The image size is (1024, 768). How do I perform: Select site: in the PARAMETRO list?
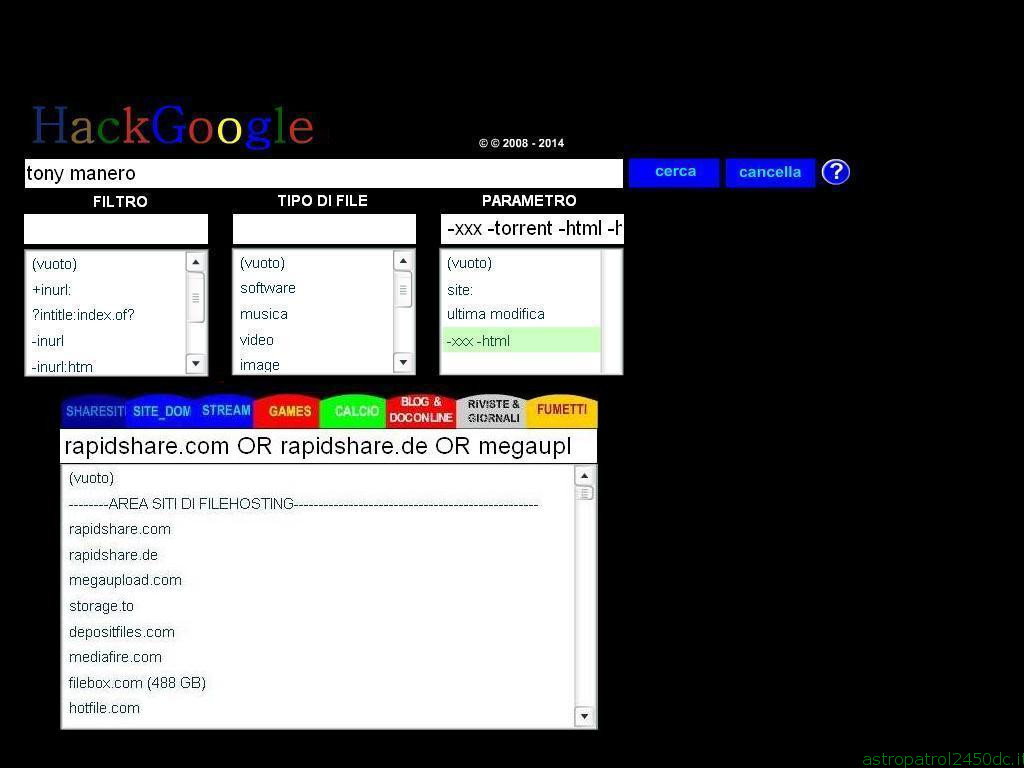click(x=521, y=290)
